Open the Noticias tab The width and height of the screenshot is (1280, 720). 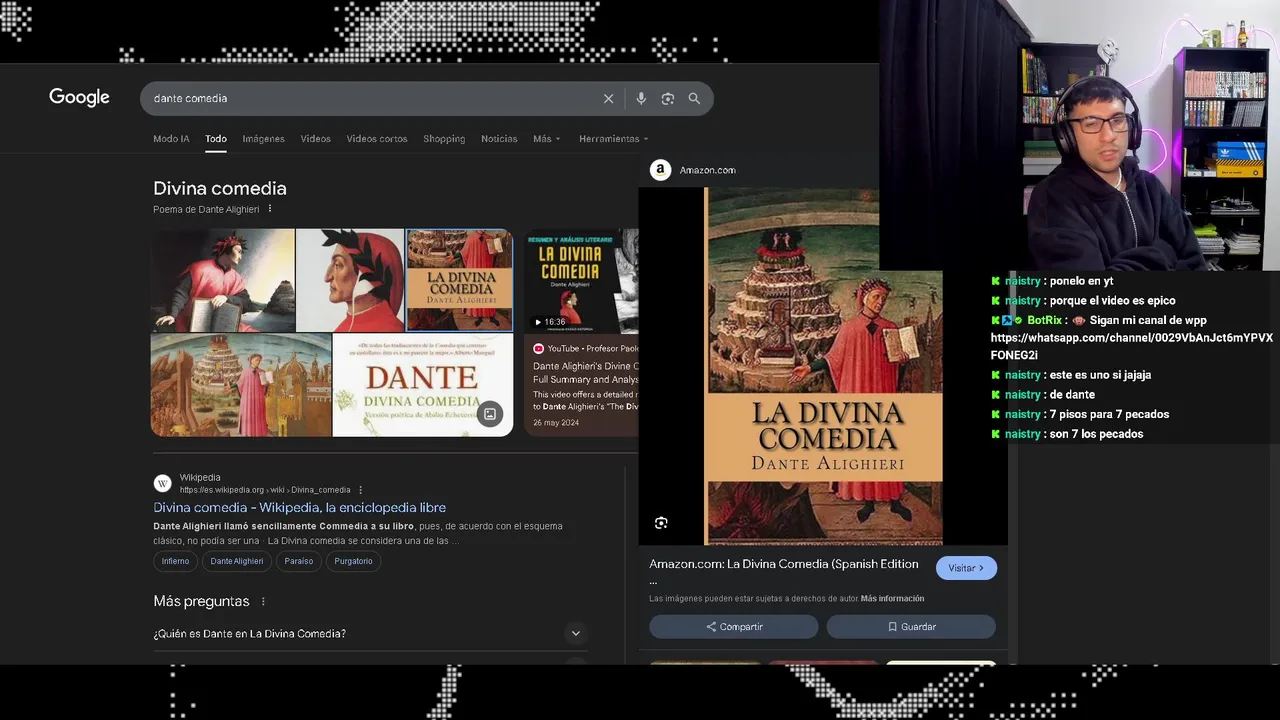[499, 139]
